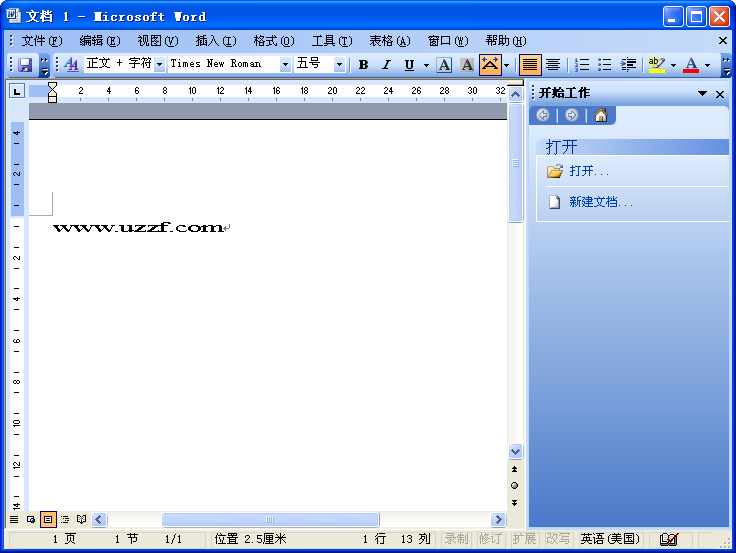
Task: Click spelling and grammar status icon
Action: [668, 539]
